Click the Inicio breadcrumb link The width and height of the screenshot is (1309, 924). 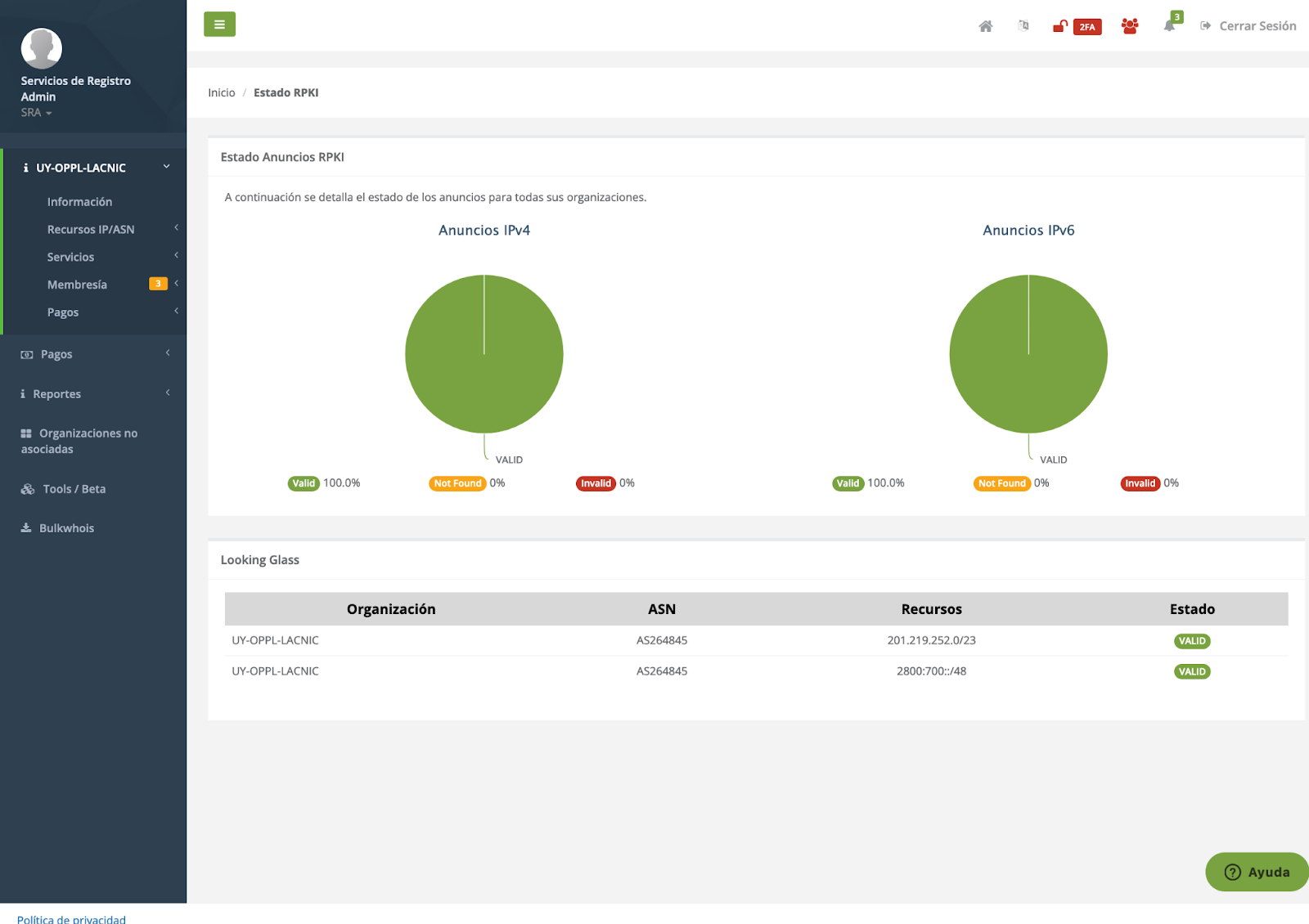click(x=221, y=92)
